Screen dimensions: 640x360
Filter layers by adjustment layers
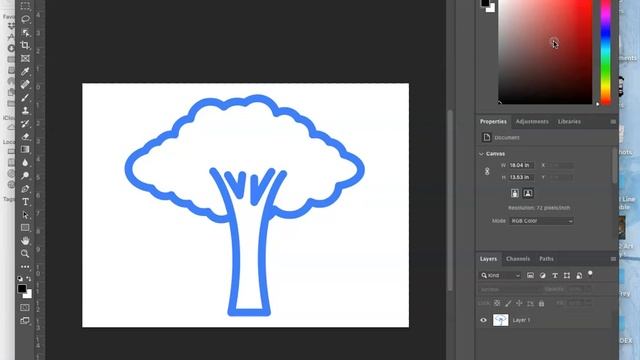[542, 276]
